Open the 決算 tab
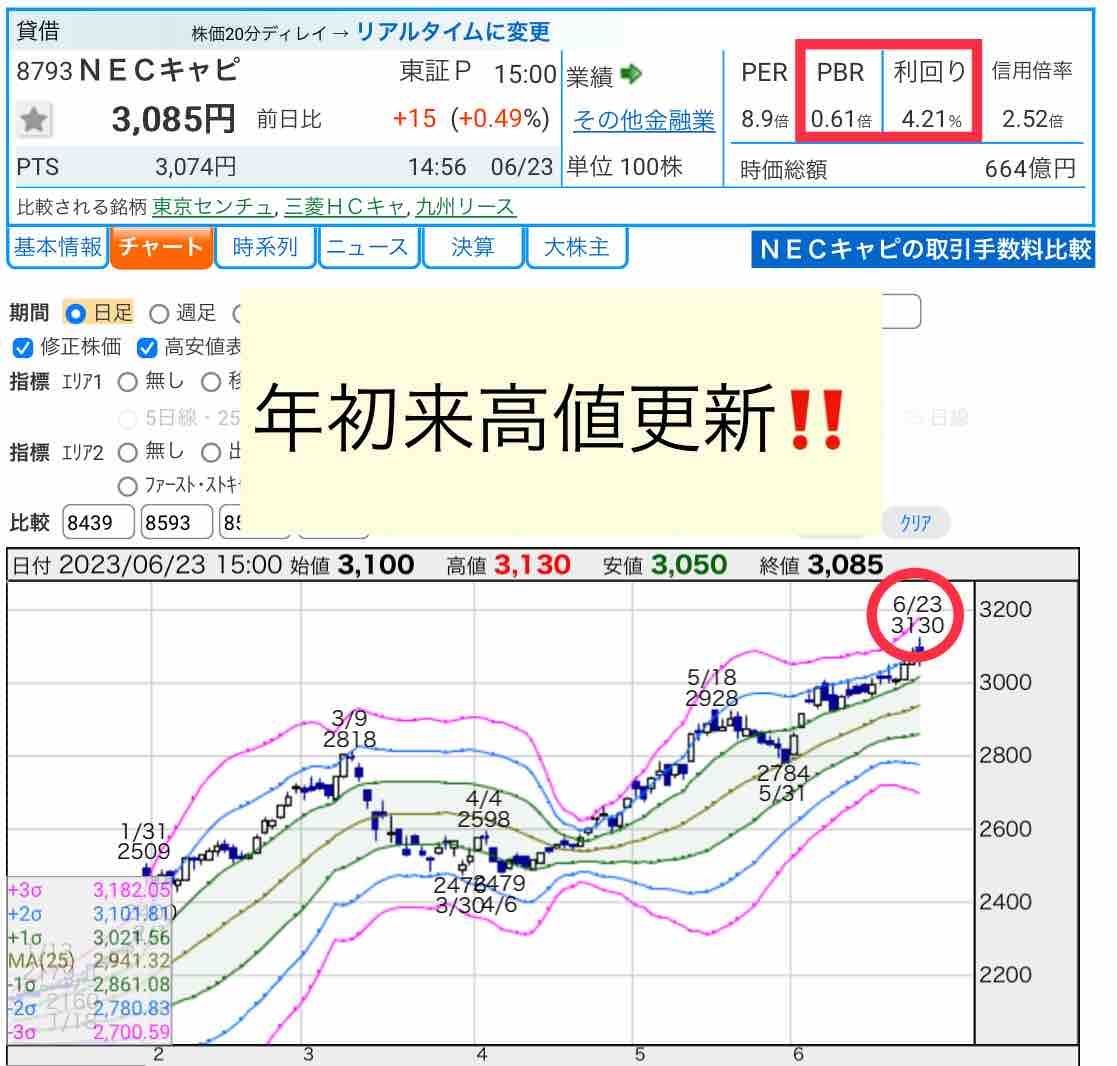This screenshot has width=1117, height=1066. pos(472,247)
